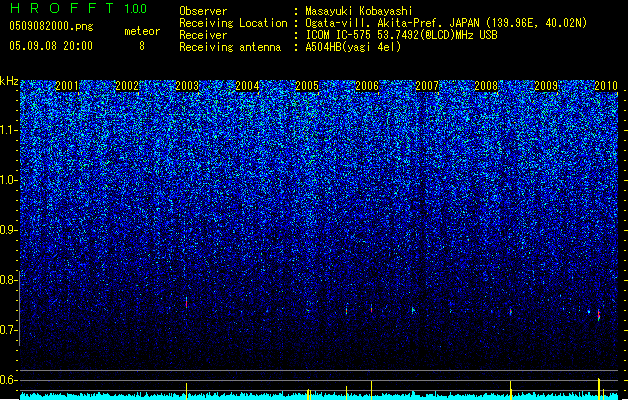
Task: Click the 1.0 kHz axis label
Action: tap(9, 180)
